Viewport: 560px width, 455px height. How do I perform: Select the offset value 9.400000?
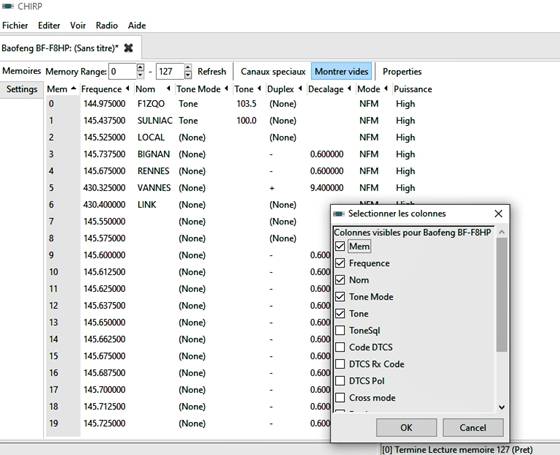[x=327, y=188]
